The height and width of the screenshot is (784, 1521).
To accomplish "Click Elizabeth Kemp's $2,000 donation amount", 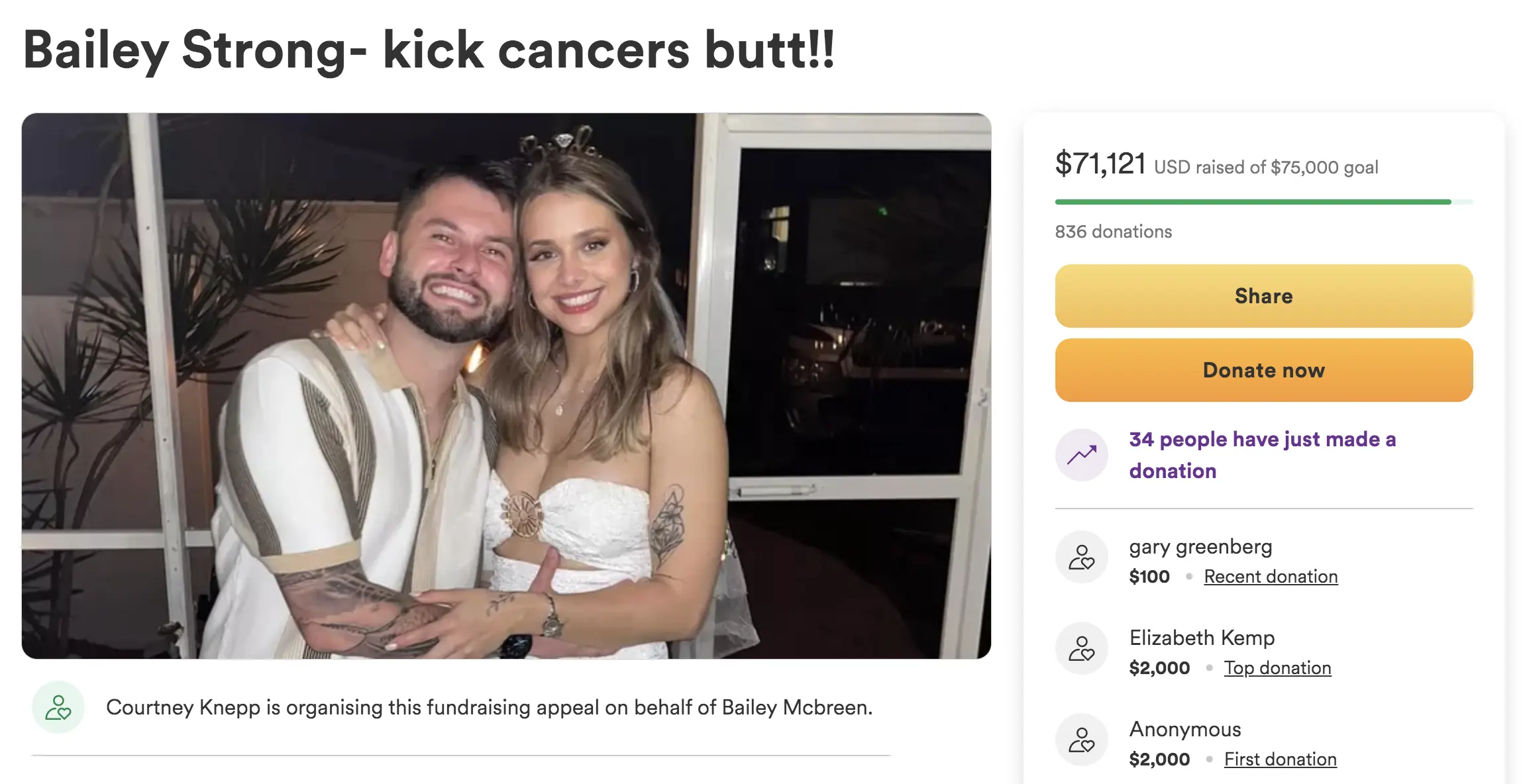I will (x=1159, y=668).
